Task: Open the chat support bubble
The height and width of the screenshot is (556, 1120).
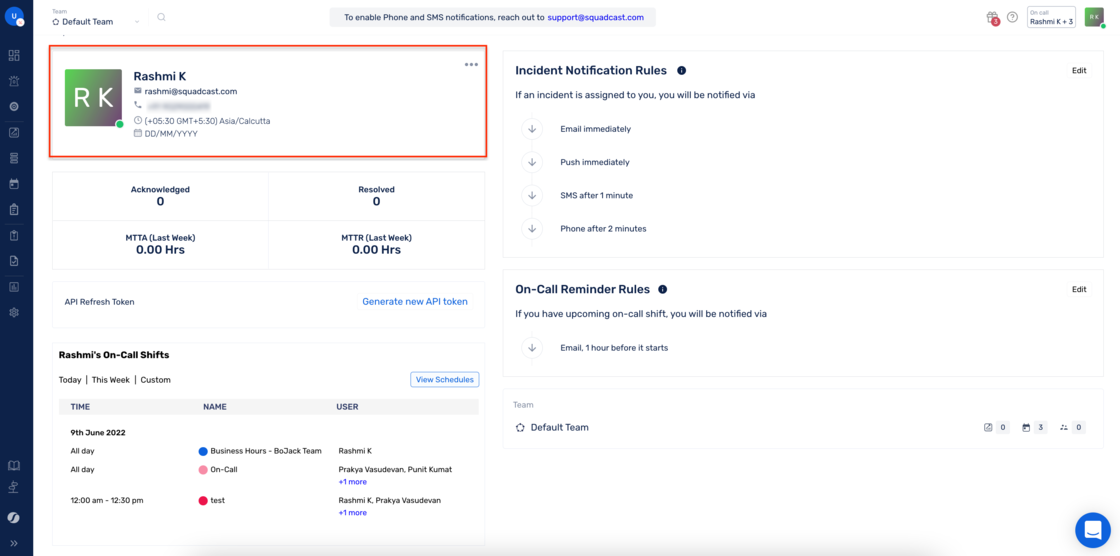Action: click(1093, 530)
